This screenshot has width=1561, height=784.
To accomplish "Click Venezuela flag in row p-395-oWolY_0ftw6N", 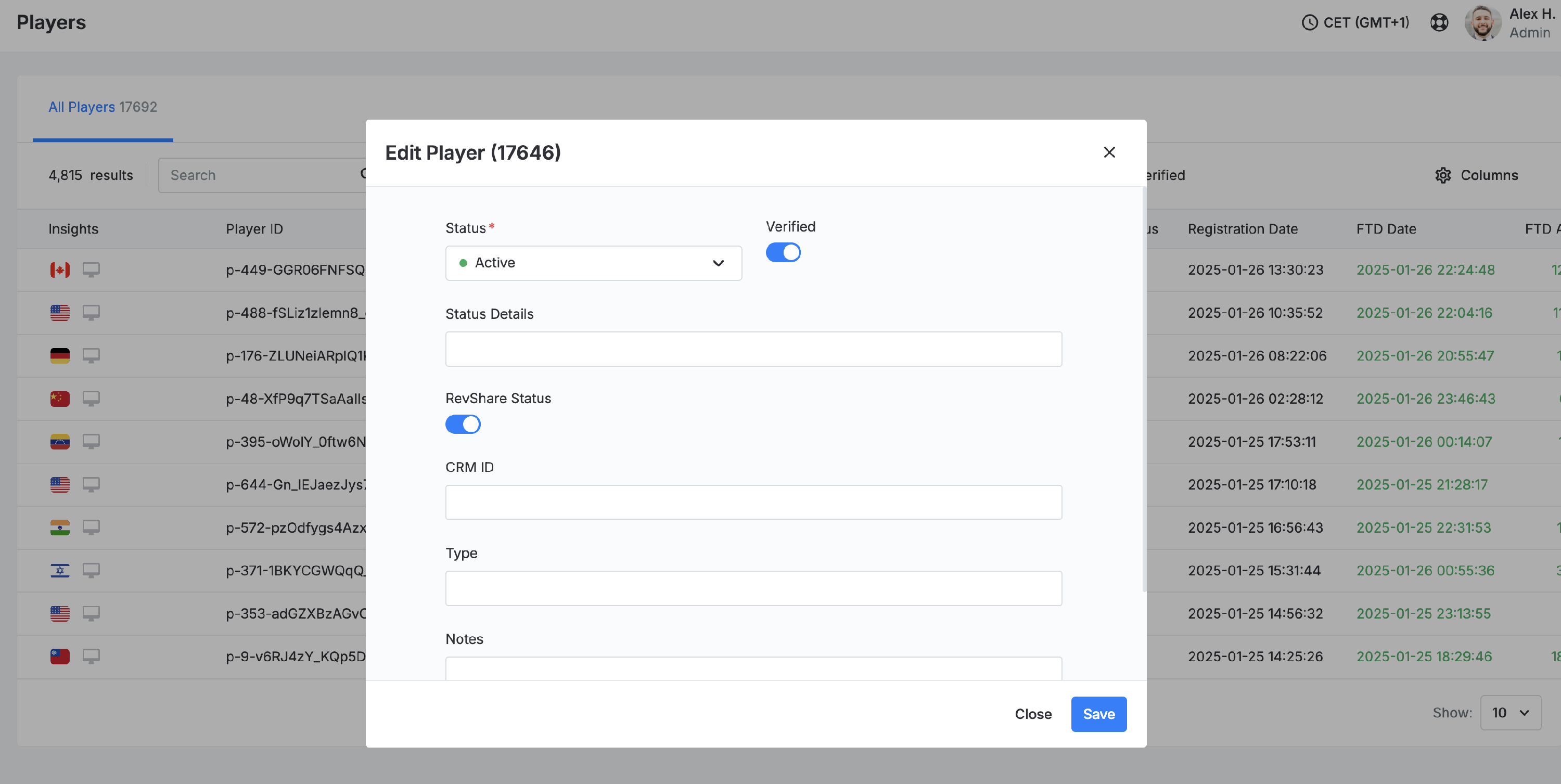I will coord(59,442).
